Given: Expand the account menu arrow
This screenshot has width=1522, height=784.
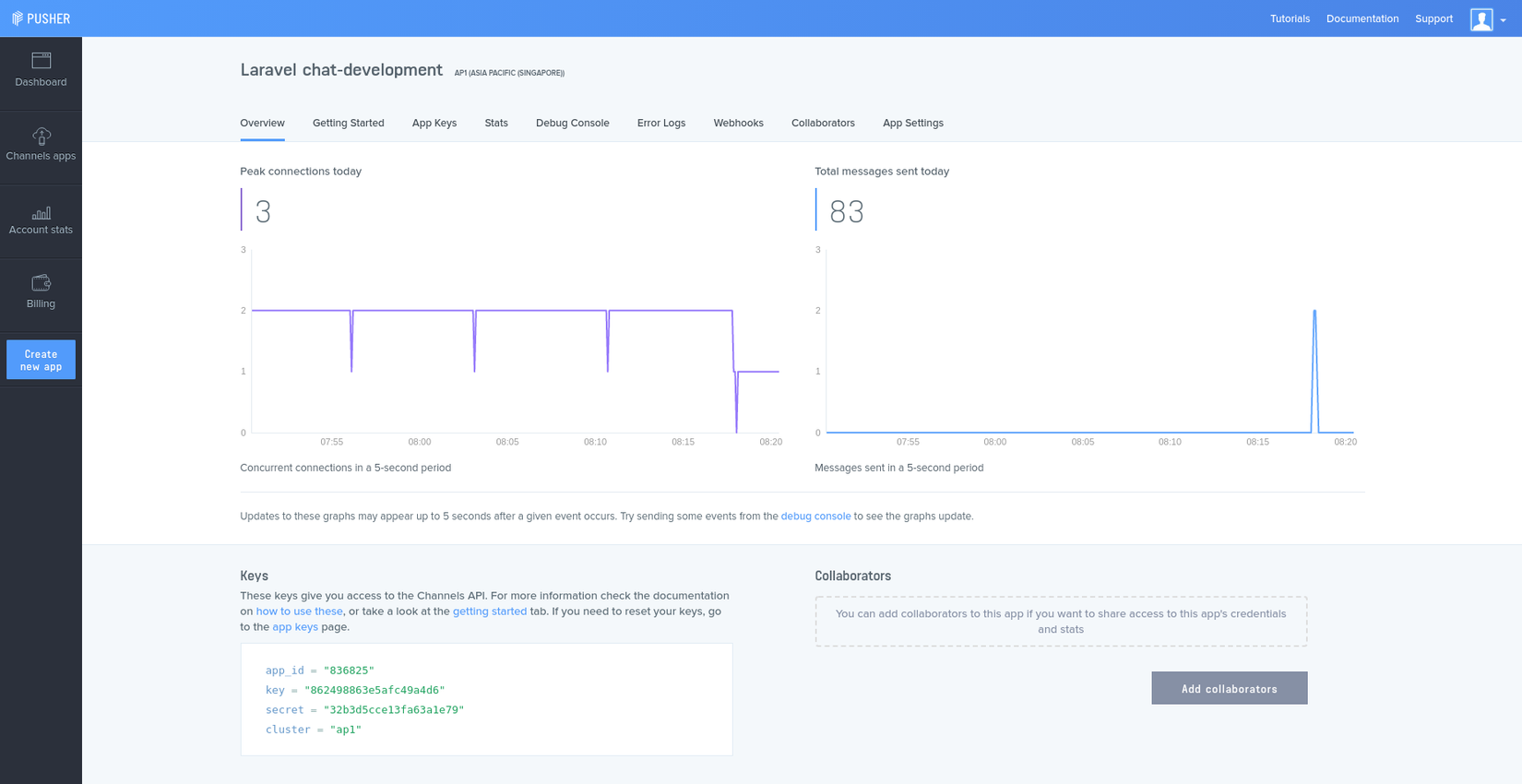Looking at the screenshot, I should [1504, 20].
